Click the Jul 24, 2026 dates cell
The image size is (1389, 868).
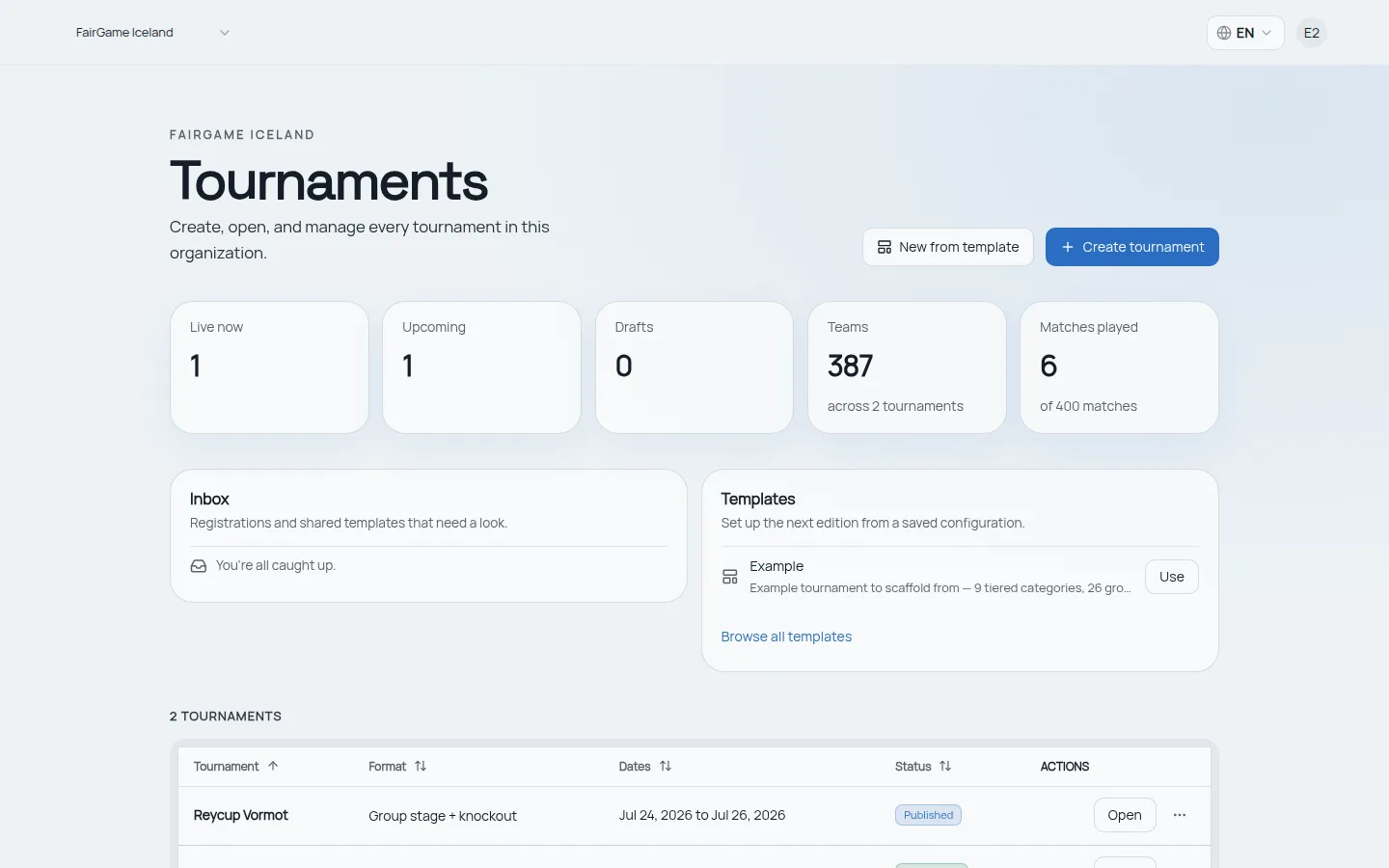point(702,815)
